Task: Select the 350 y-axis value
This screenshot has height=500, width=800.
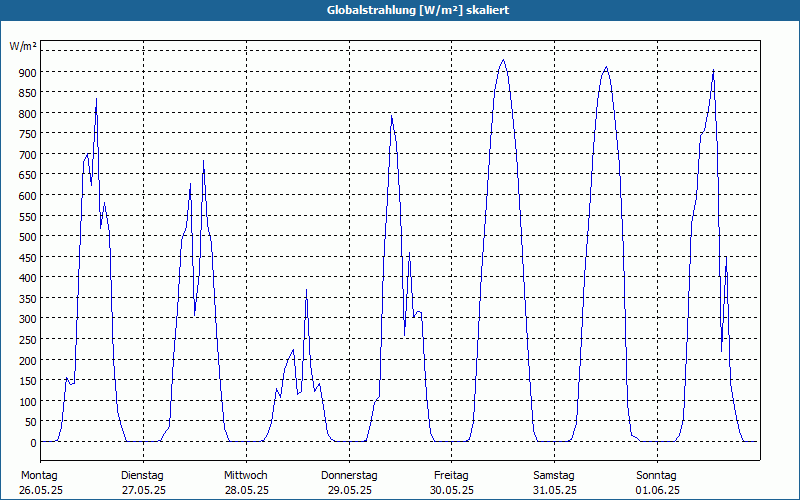Action: point(28,298)
